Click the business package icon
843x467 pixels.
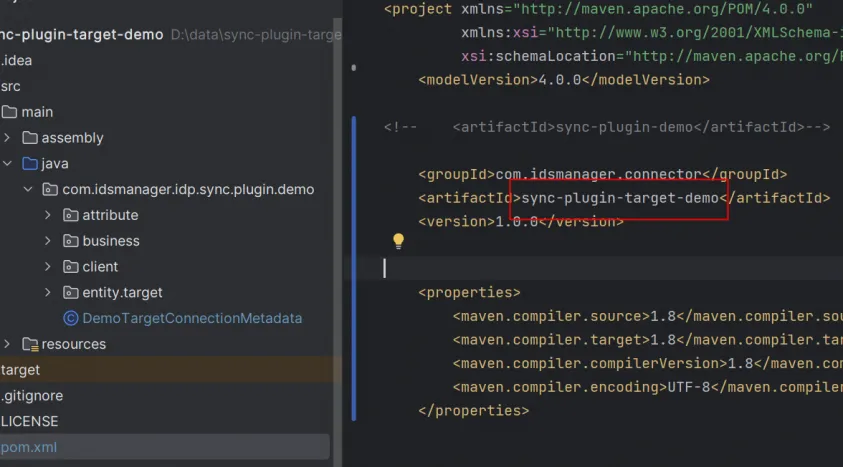[71, 241]
